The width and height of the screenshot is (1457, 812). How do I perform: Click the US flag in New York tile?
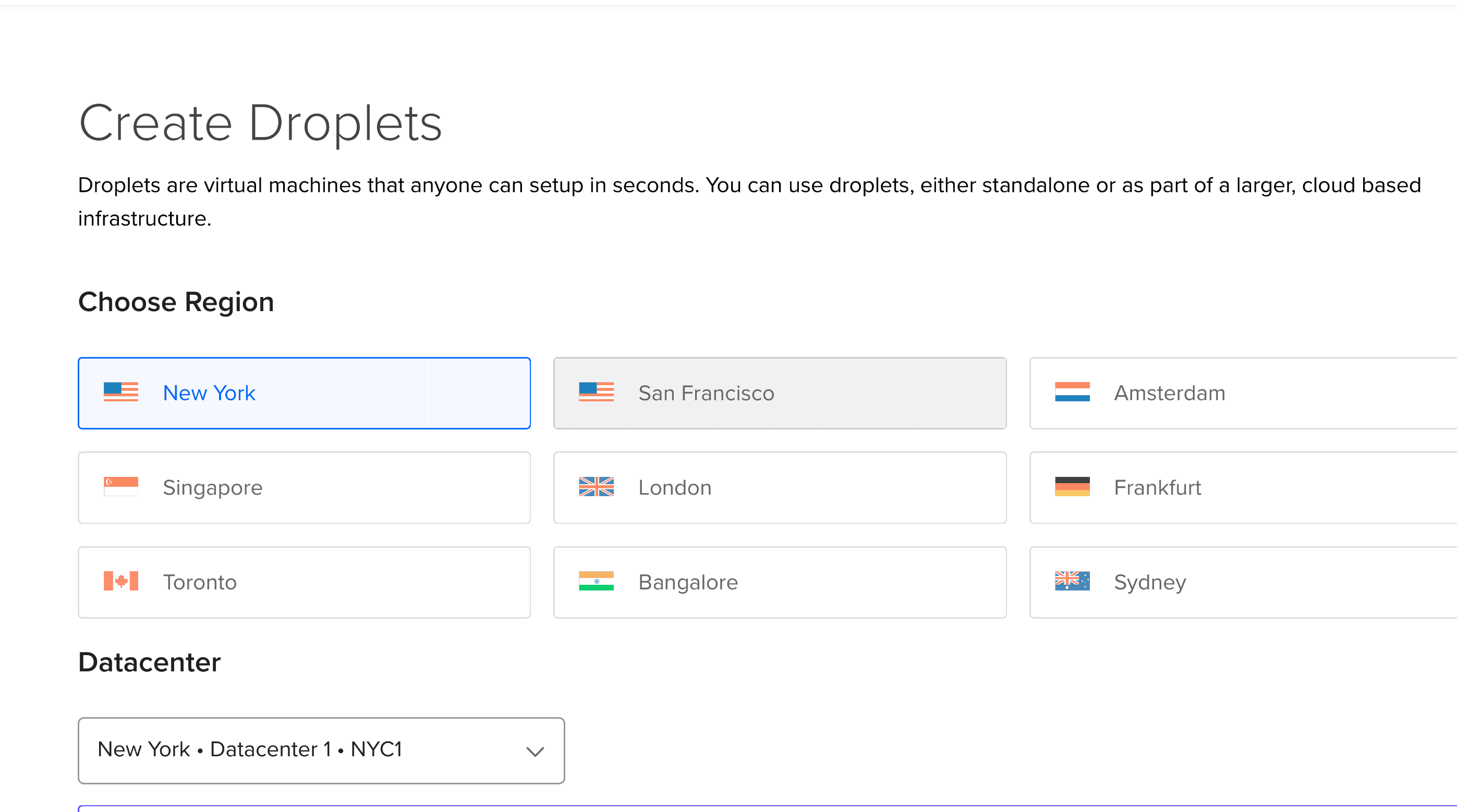(120, 392)
